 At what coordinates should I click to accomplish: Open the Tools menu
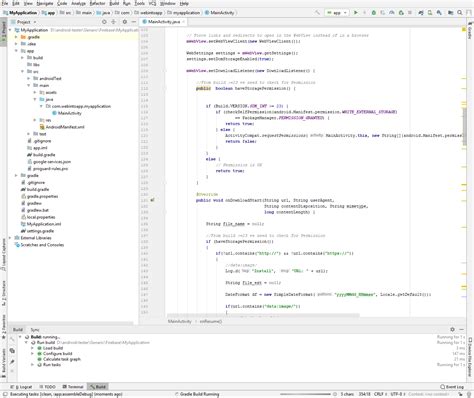pos(140,3)
